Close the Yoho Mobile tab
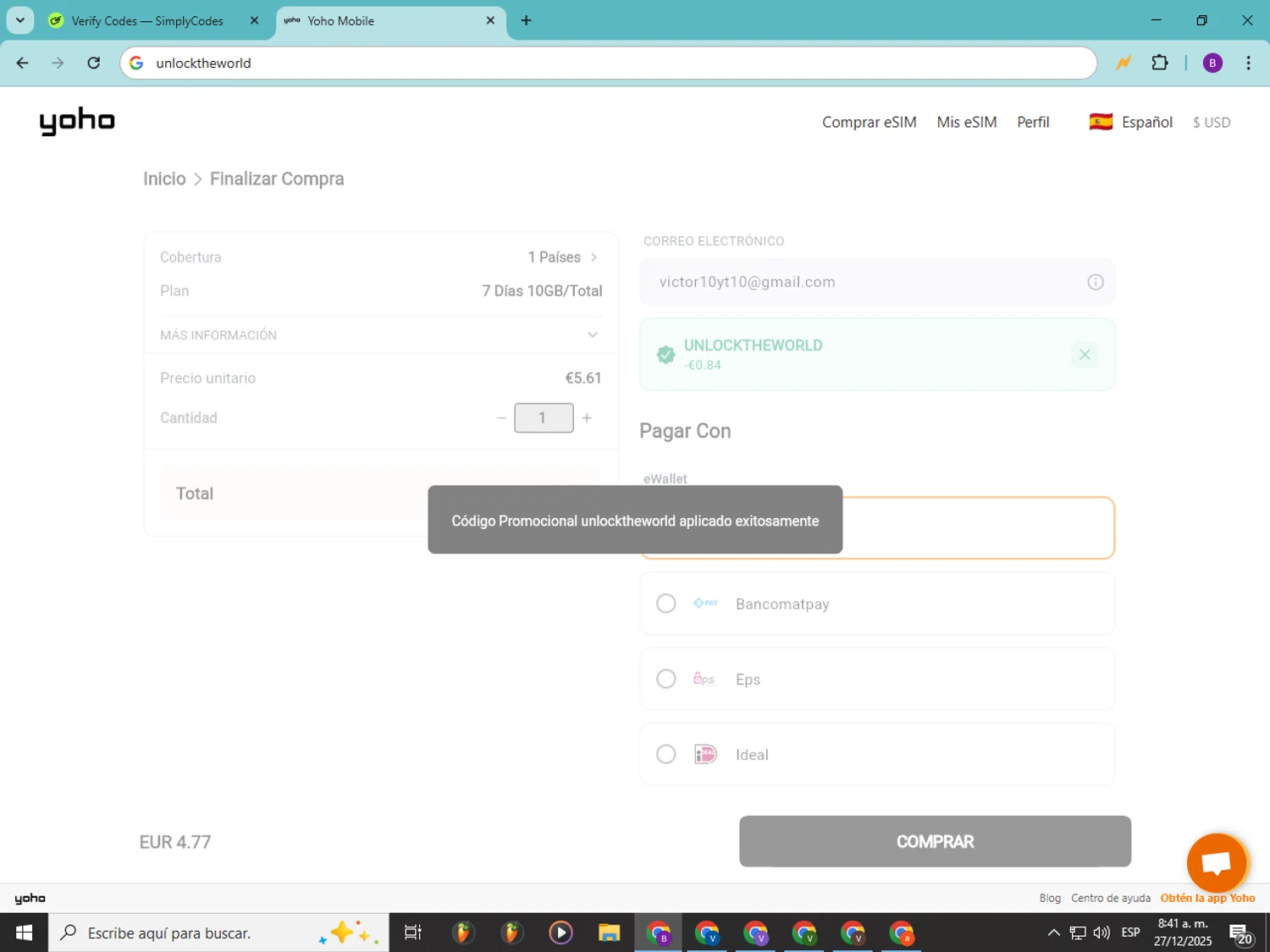1270x952 pixels. coord(490,20)
